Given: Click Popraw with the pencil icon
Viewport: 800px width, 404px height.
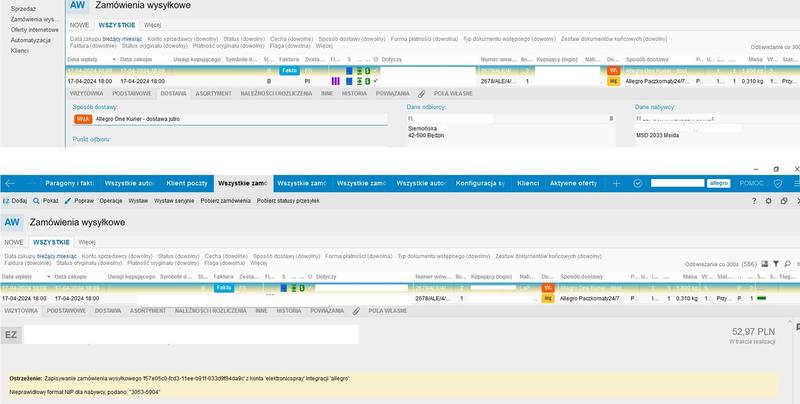Looking at the screenshot, I should pos(79,201).
